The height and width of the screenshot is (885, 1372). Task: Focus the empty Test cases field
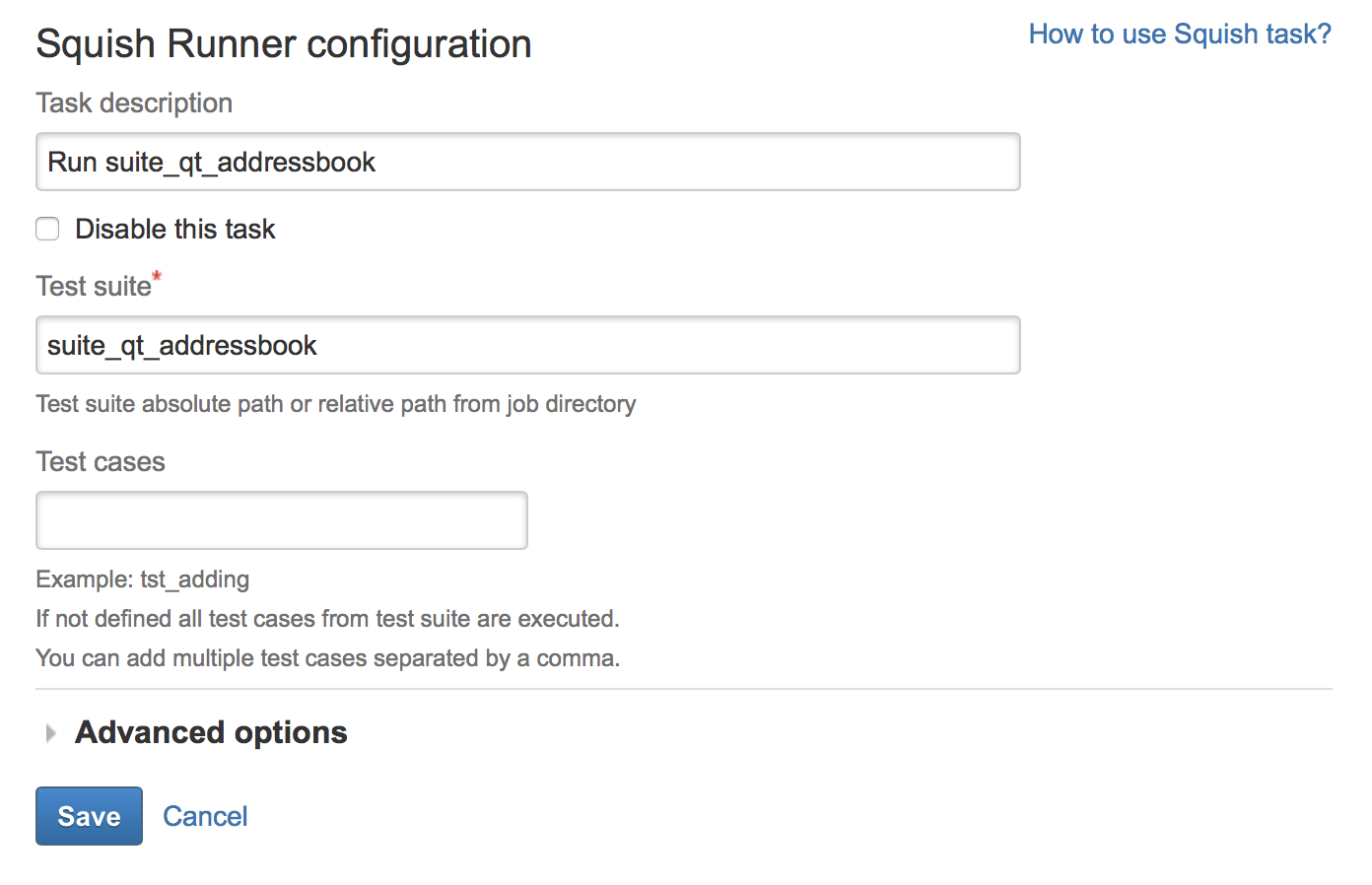(281, 519)
